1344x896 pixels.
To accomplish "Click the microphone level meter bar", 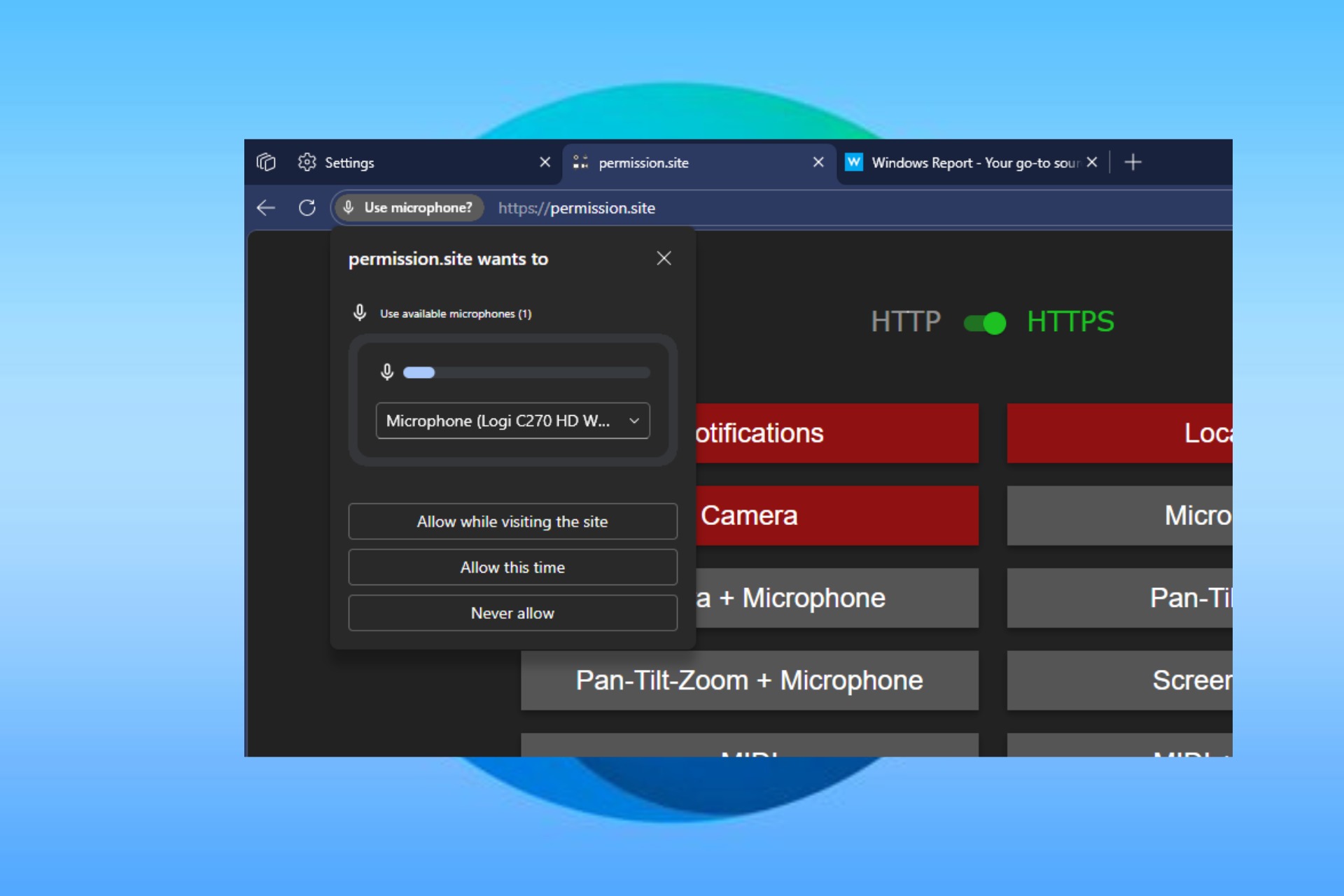I will pyautogui.click(x=526, y=372).
